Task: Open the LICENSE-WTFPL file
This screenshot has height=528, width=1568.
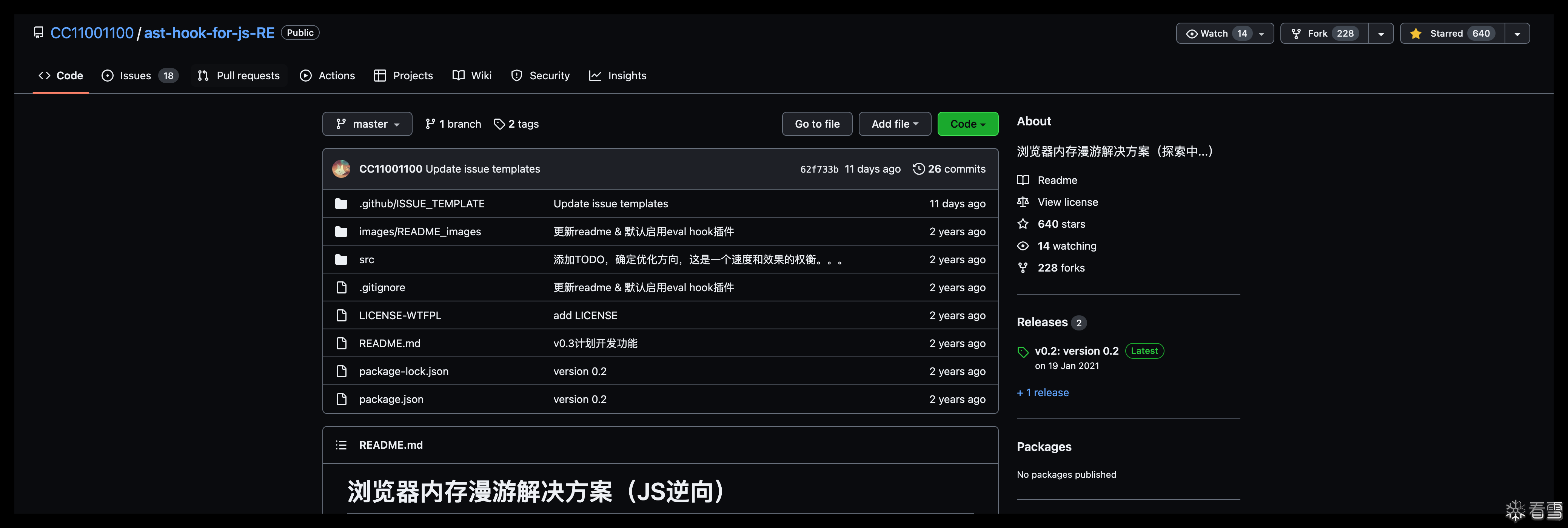Action: 400,315
